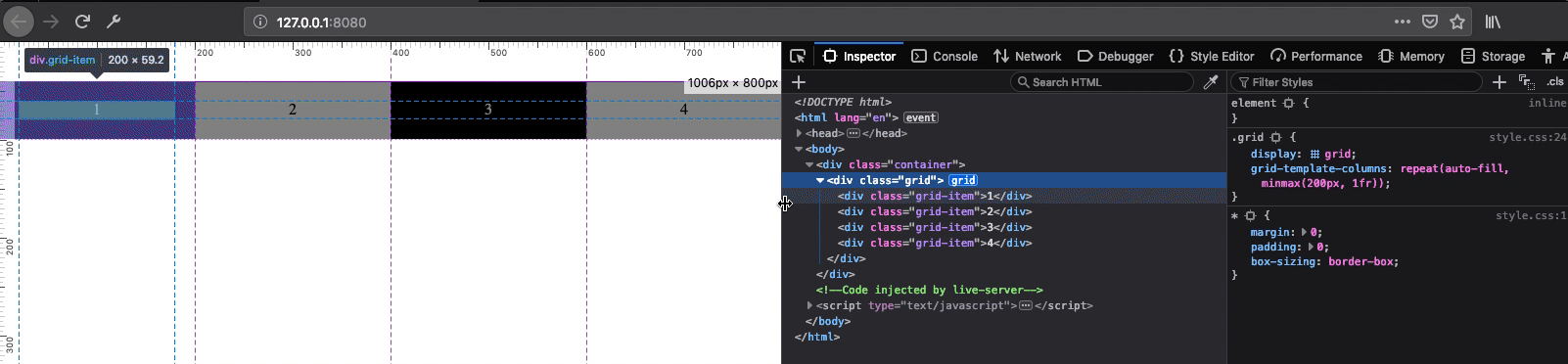Click the box-sizing border-box value
The image size is (1568, 364).
1361,261
